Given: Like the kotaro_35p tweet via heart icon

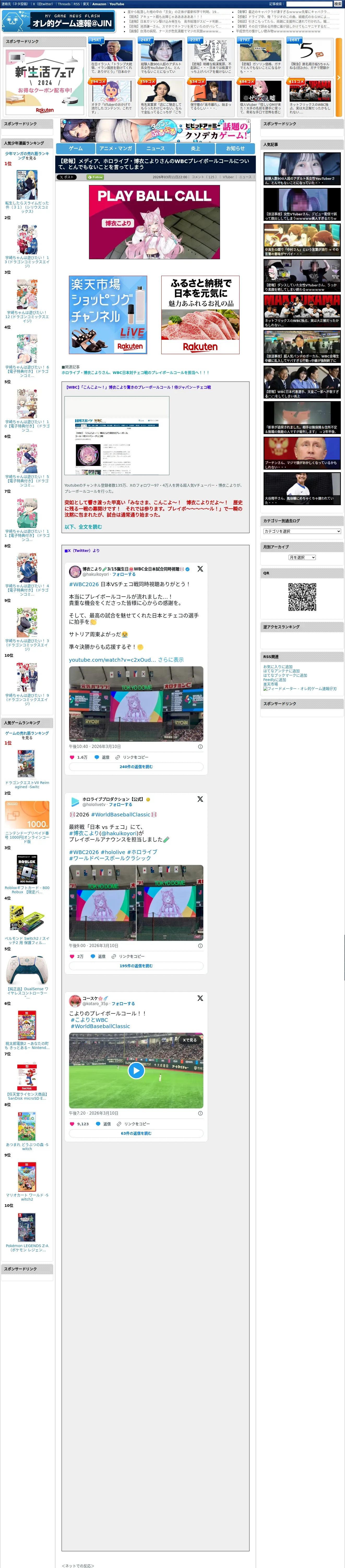Looking at the screenshot, I should click(x=72, y=1124).
